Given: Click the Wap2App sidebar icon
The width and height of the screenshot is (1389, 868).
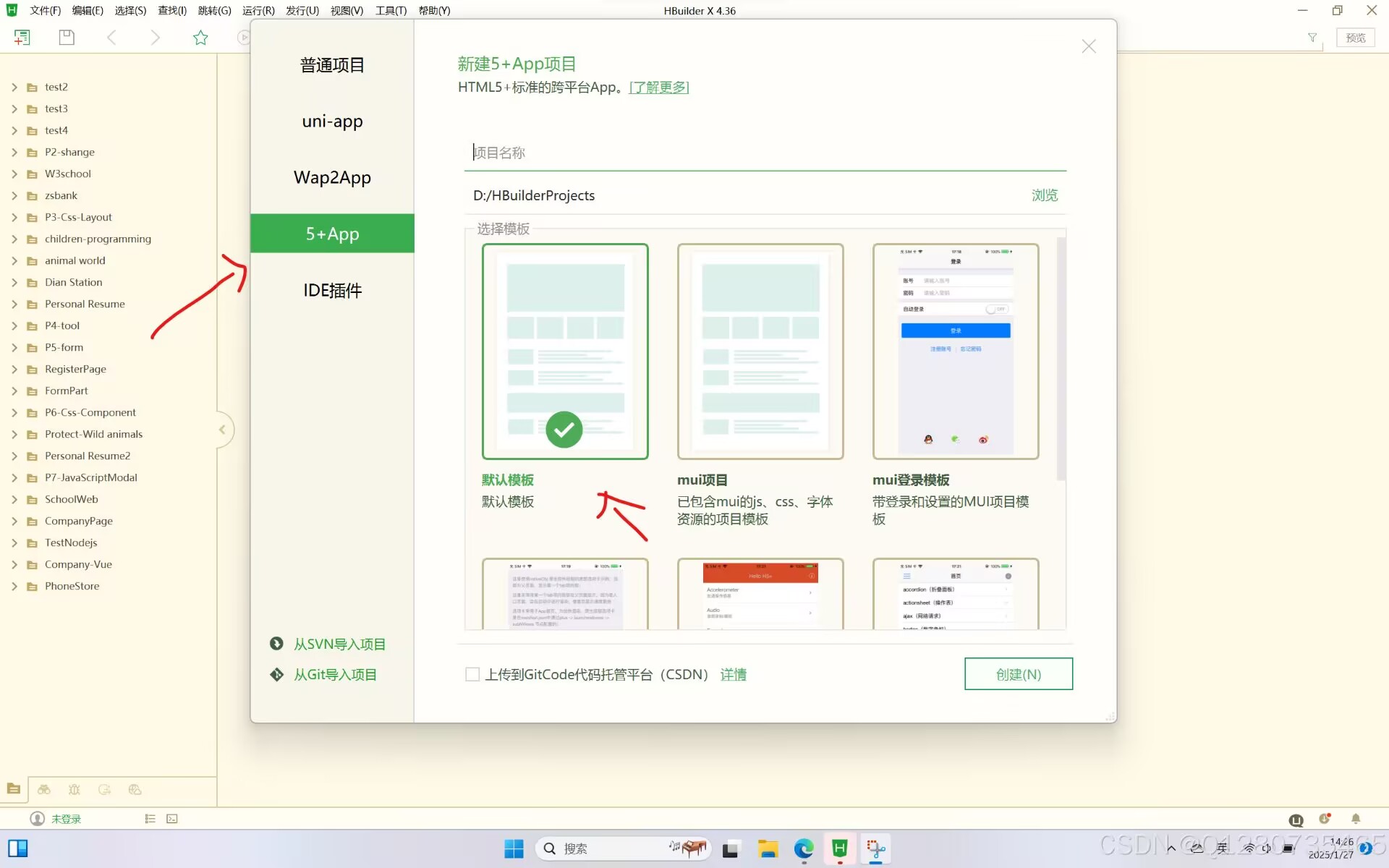Looking at the screenshot, I should tap(332, 176).
